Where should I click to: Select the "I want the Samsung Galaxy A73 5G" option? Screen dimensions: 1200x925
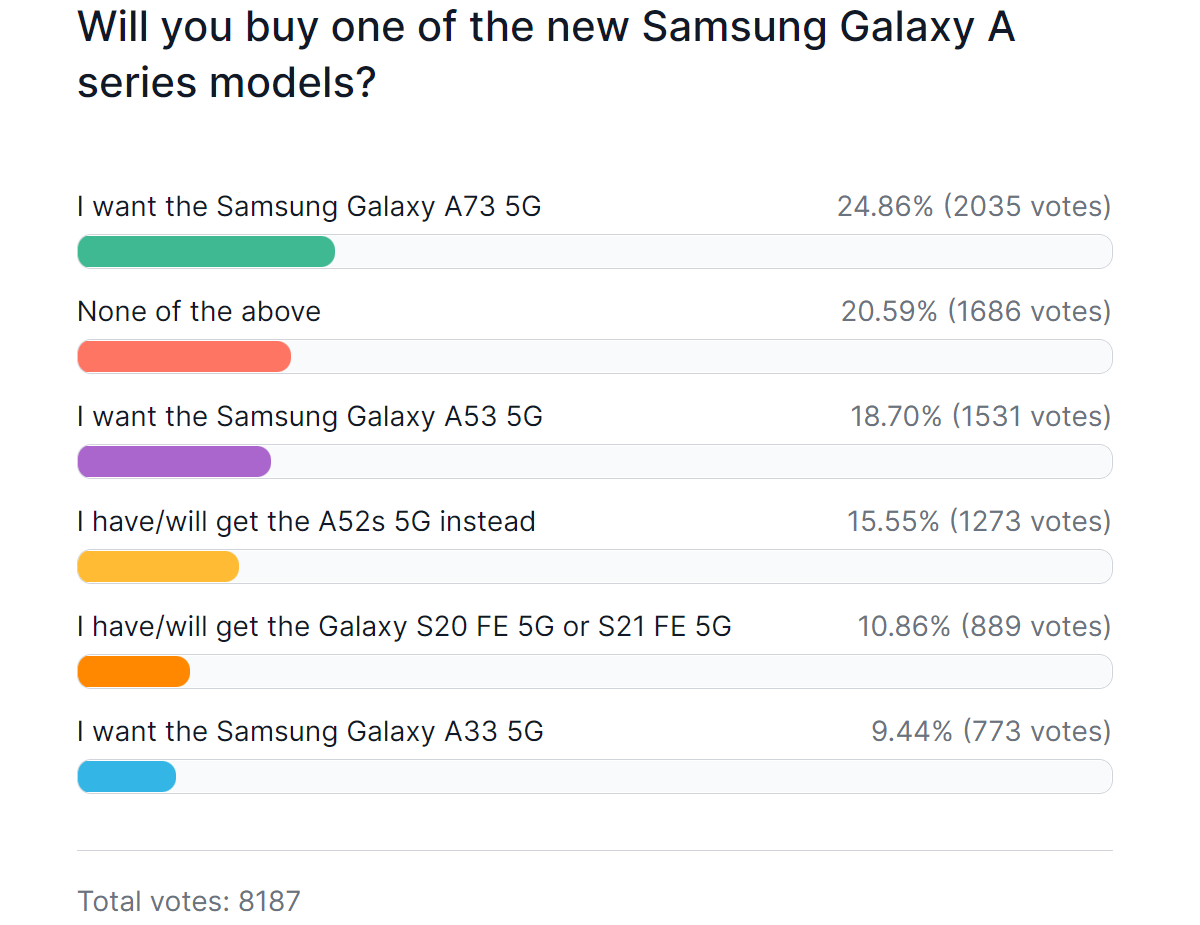[x=309, y=207]
